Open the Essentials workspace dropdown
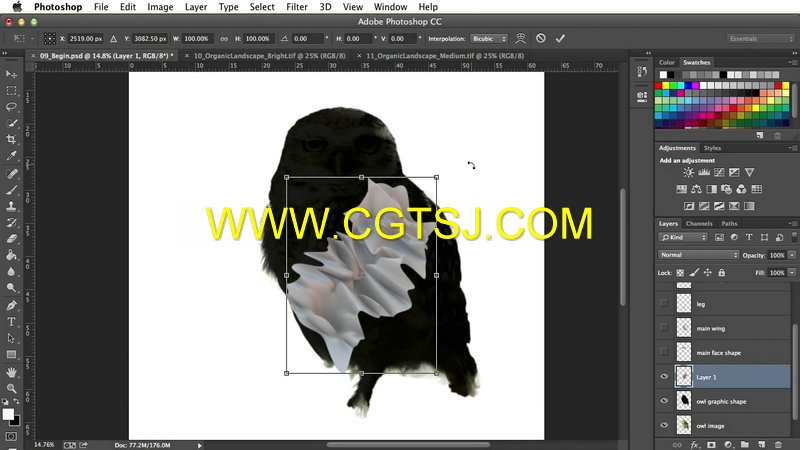Viewport: 800px width, 450px height. click(x=760, y=38)
